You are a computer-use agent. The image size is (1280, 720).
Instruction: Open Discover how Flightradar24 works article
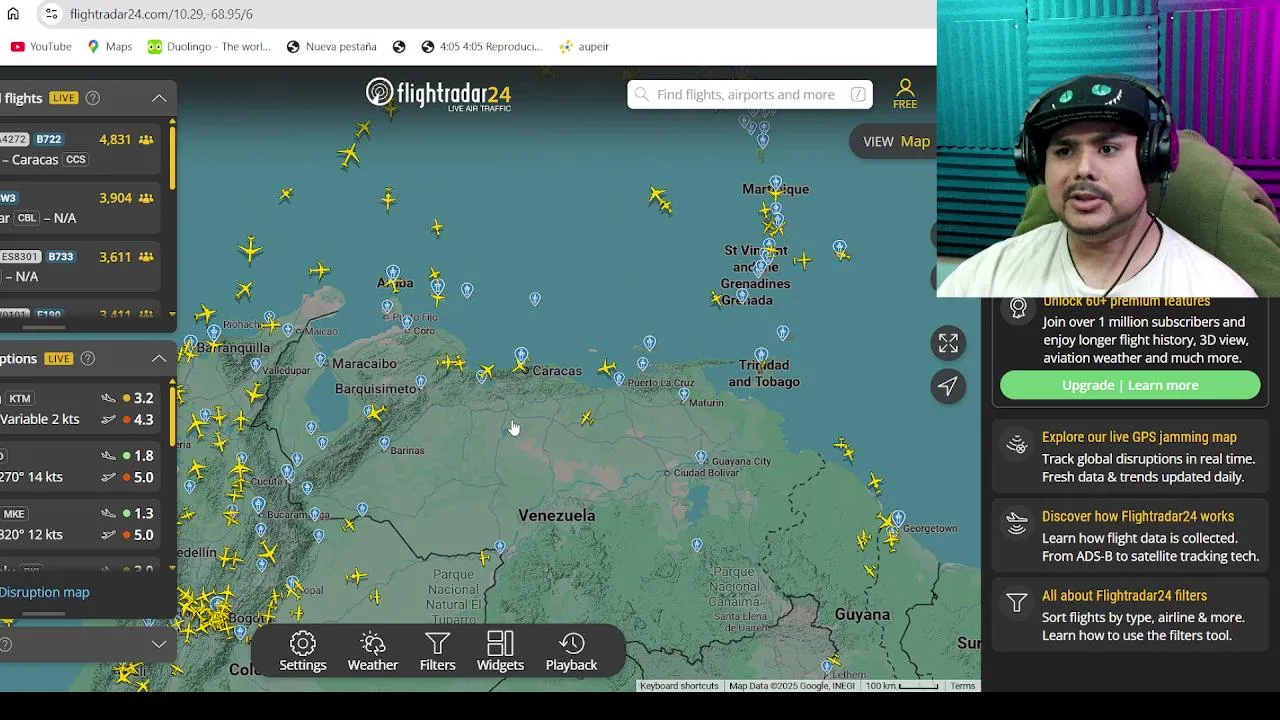coord(1138,516)
